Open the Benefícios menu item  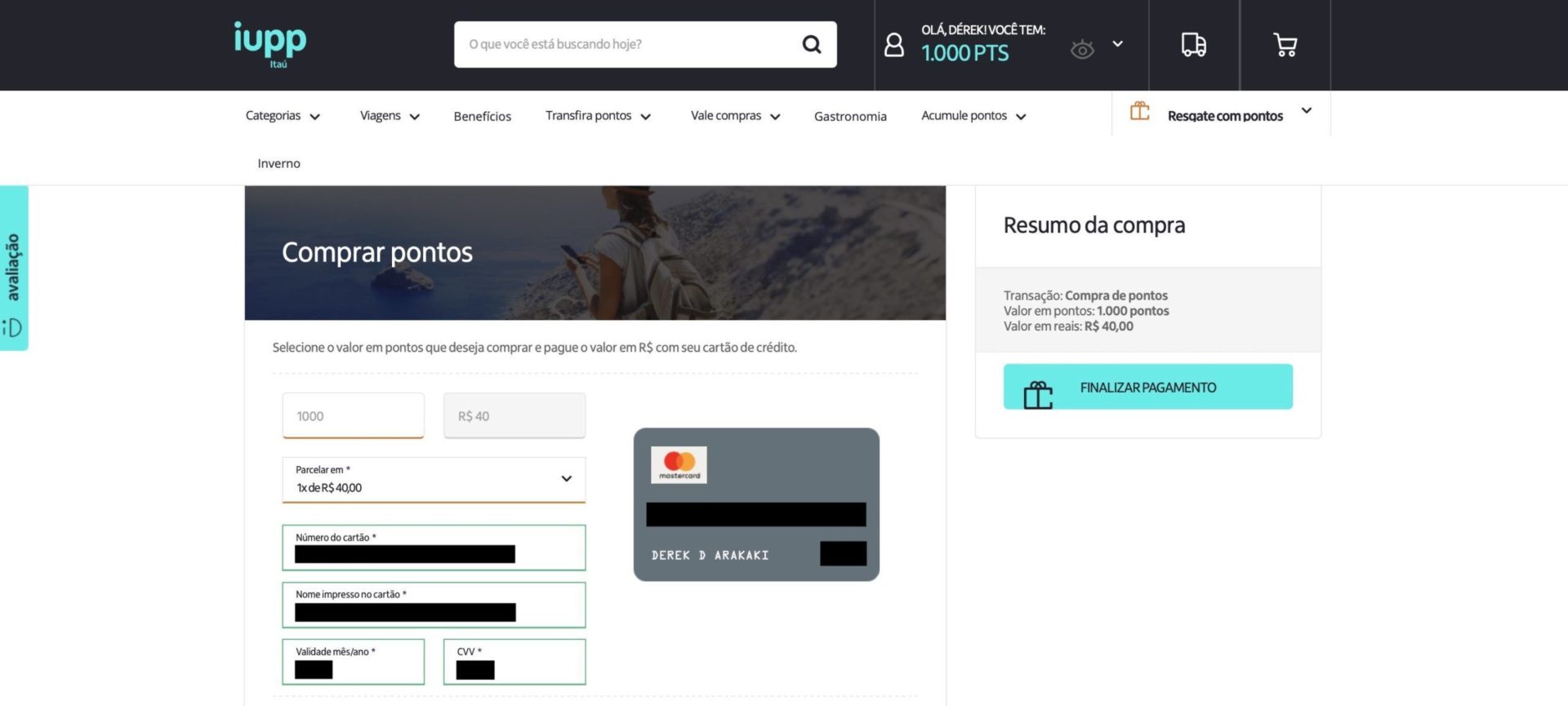tap(482, 116)
